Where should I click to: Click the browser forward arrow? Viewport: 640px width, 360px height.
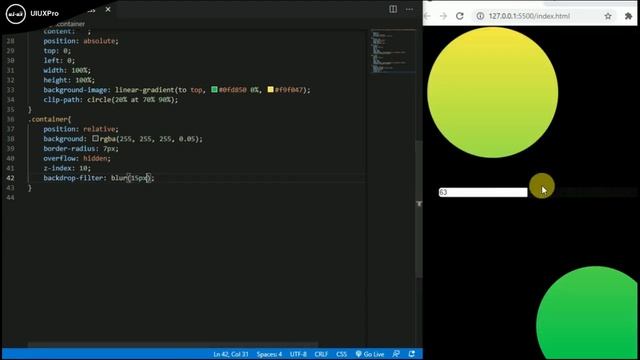[x=443, y=16]
